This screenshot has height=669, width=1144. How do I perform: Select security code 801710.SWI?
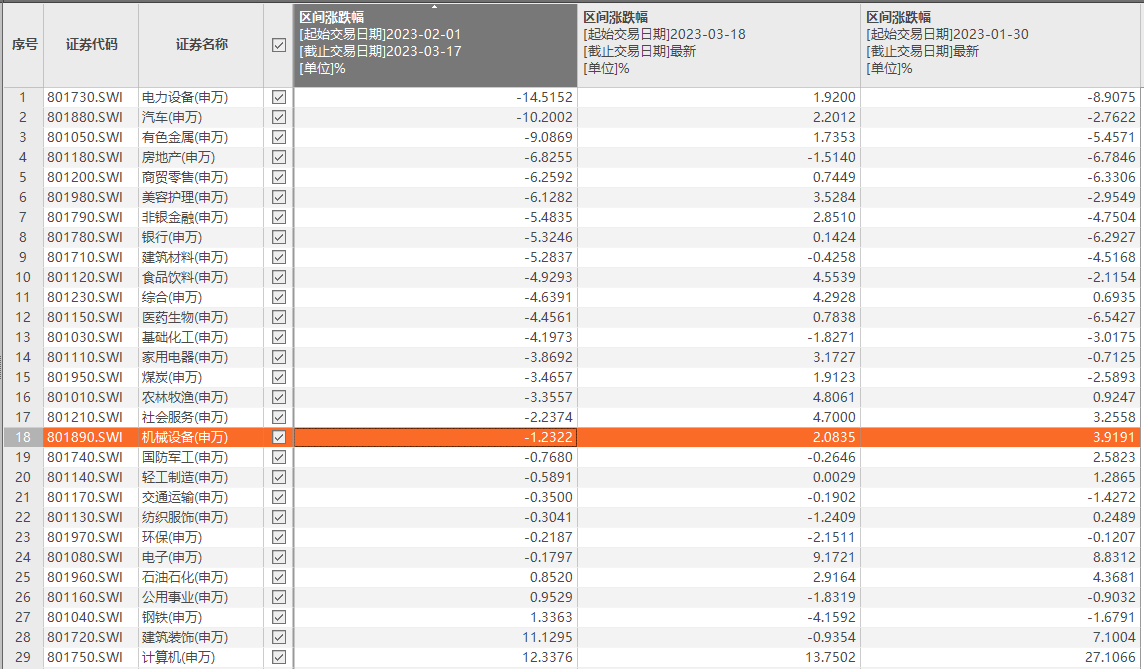click(x=85, y=257)
